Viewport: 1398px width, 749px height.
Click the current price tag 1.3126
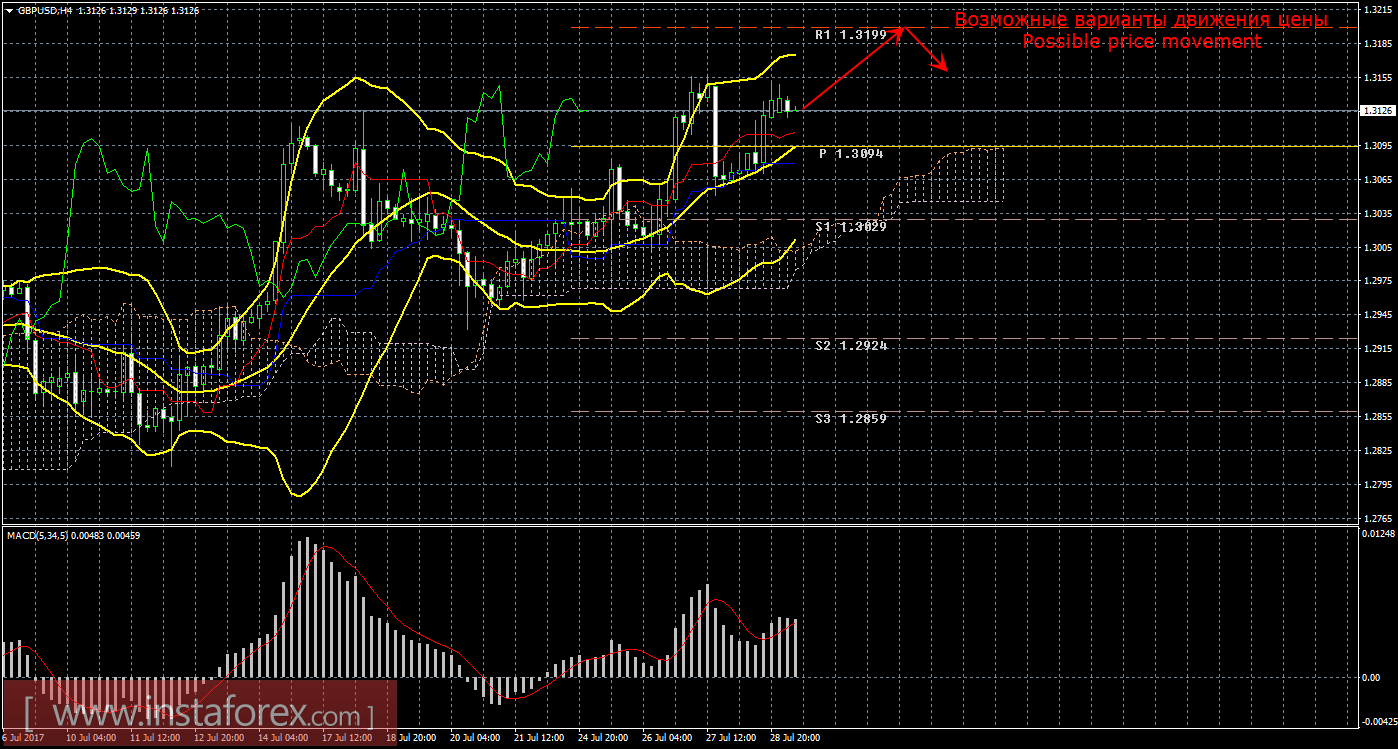pos(1377,111)
